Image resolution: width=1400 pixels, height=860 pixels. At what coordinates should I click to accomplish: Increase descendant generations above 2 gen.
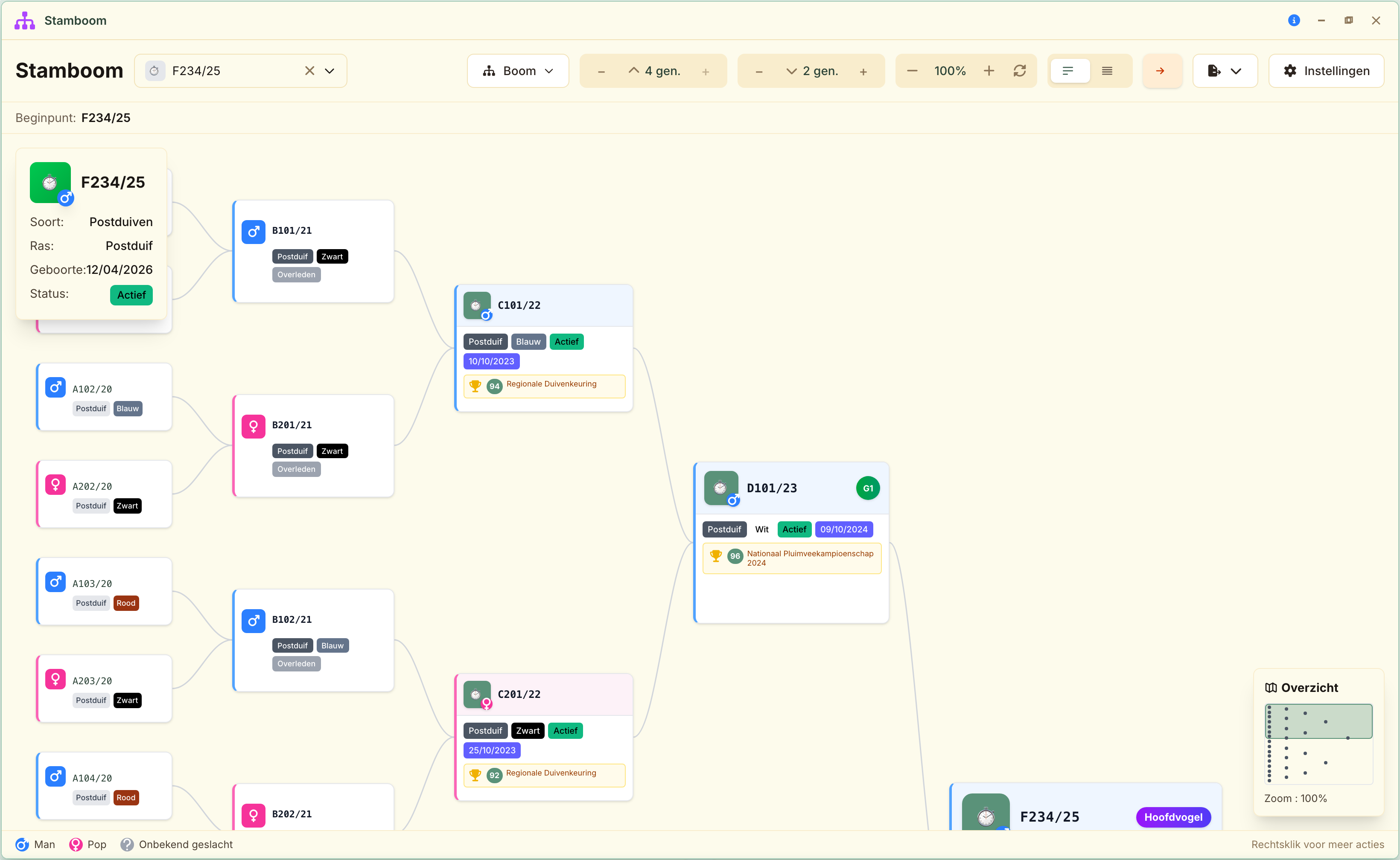click(863, 71)
